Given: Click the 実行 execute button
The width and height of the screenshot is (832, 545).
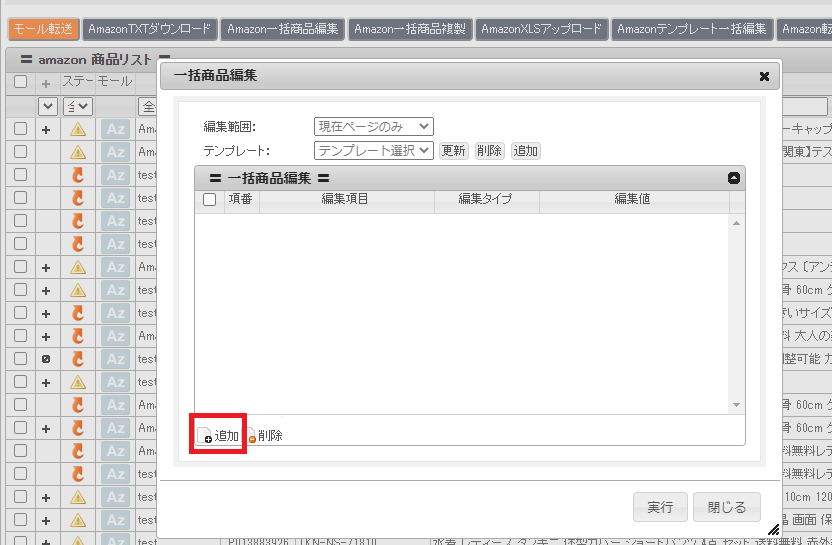Looking at the screenshot, I should (660, 507).
